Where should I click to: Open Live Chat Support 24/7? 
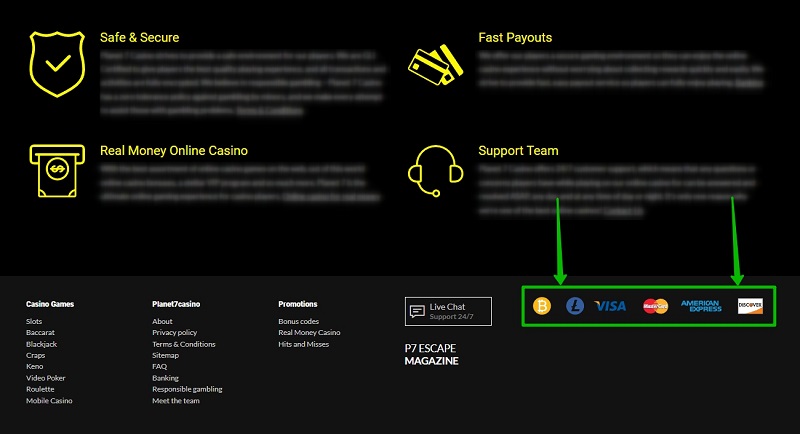point(448,311)
